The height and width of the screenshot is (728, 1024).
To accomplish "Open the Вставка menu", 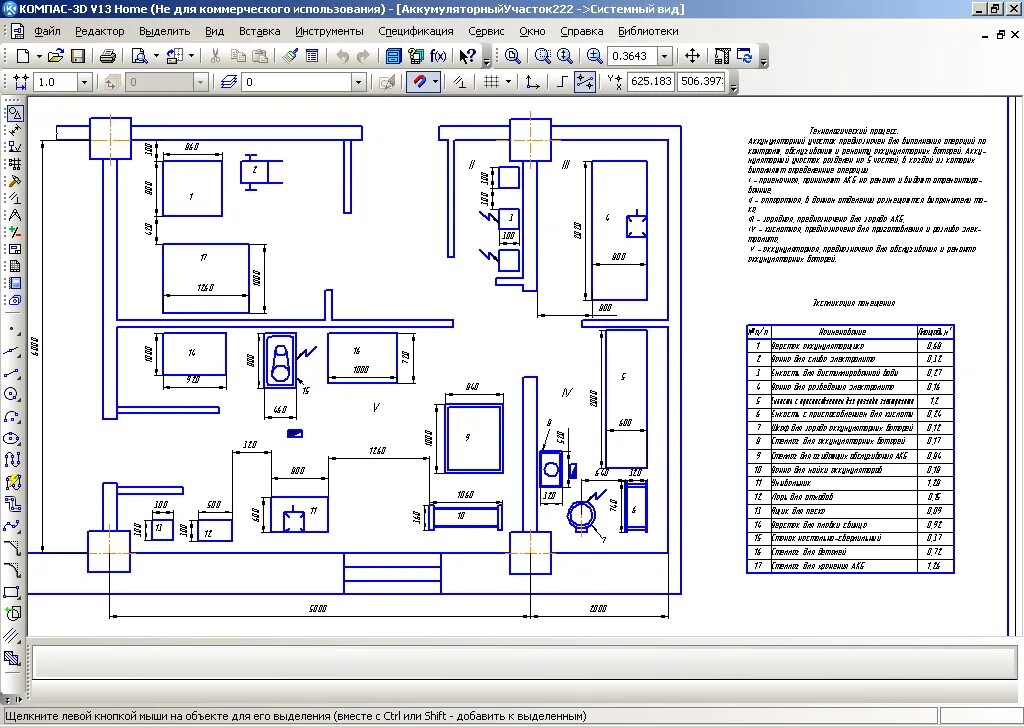I will pyautogui.click(x=259, y=31).
